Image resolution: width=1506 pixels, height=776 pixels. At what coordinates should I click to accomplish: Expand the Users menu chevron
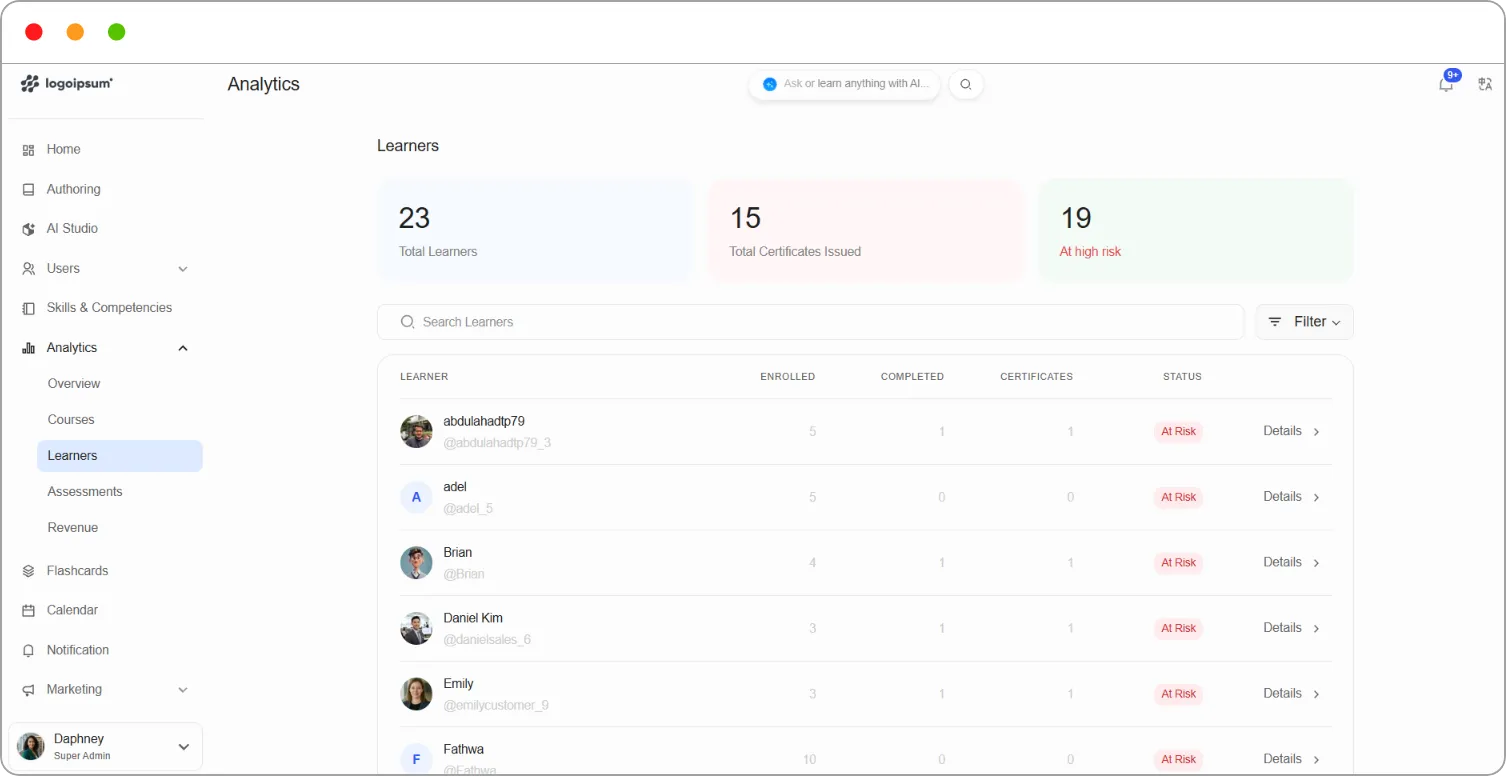183,269
